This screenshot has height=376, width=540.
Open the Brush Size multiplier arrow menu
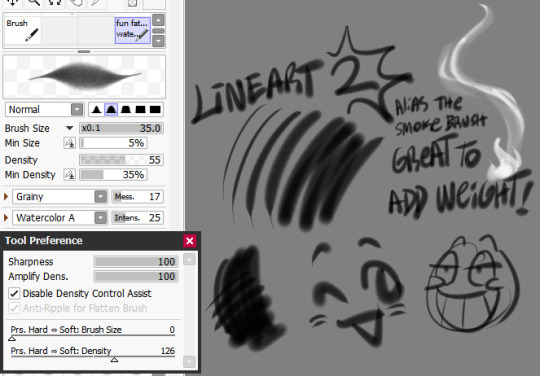tap(70, 128)
